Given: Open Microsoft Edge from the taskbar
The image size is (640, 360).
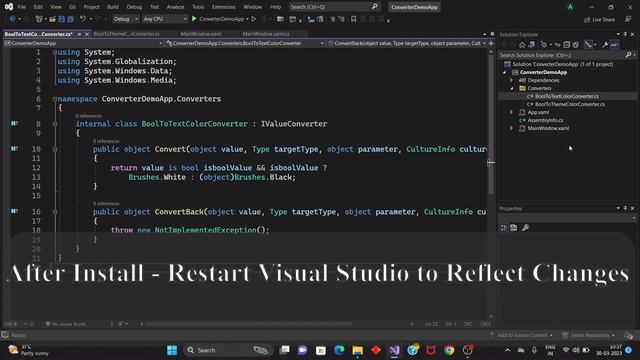Looking at the screenshot, I should click(x=339, y=350).
